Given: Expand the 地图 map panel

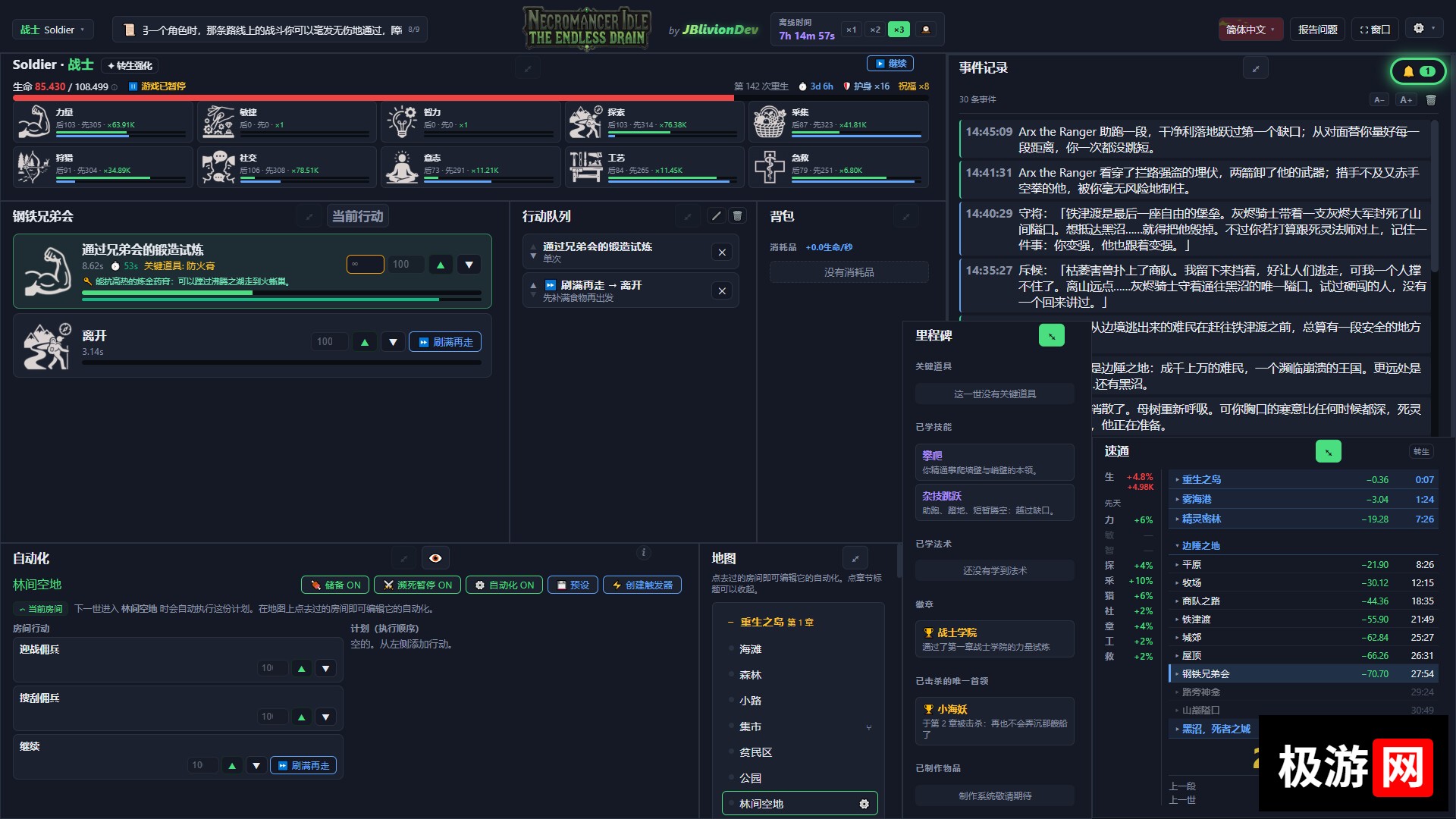Looking at the screenshot, I should pyautogui.click(x=855, y=558).
